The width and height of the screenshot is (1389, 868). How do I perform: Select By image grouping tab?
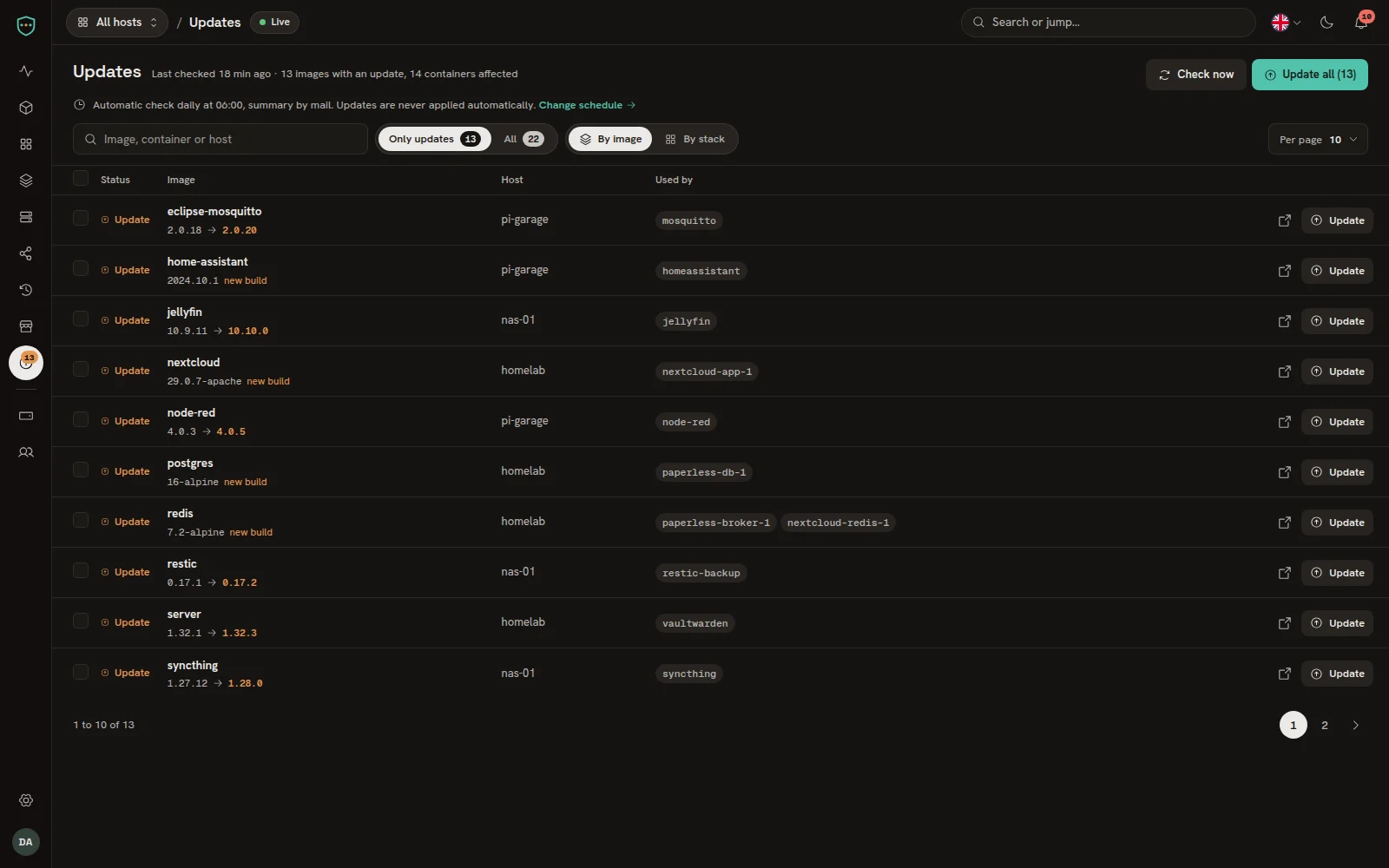click(610, 139)
